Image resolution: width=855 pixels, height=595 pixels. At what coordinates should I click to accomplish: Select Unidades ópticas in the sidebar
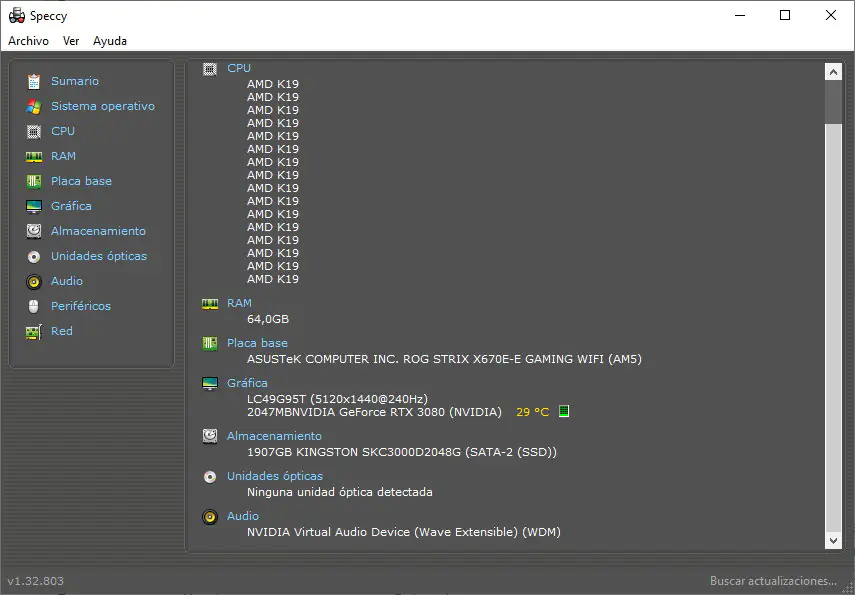99,256
